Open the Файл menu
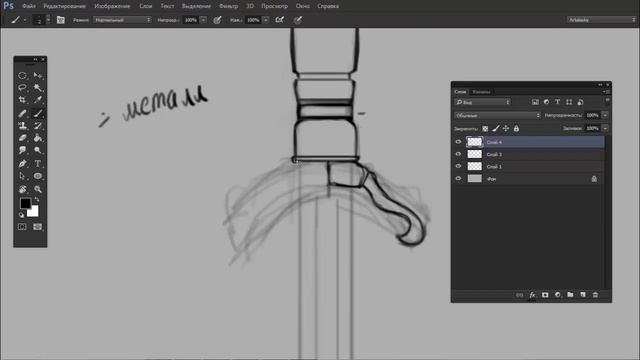640x360 pixels. click(29, 6)
